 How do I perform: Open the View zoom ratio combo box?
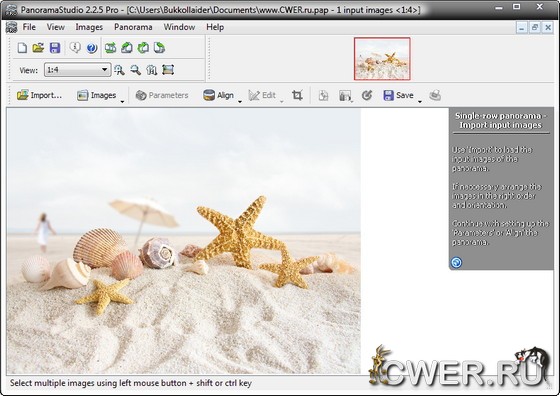[77, 70]
